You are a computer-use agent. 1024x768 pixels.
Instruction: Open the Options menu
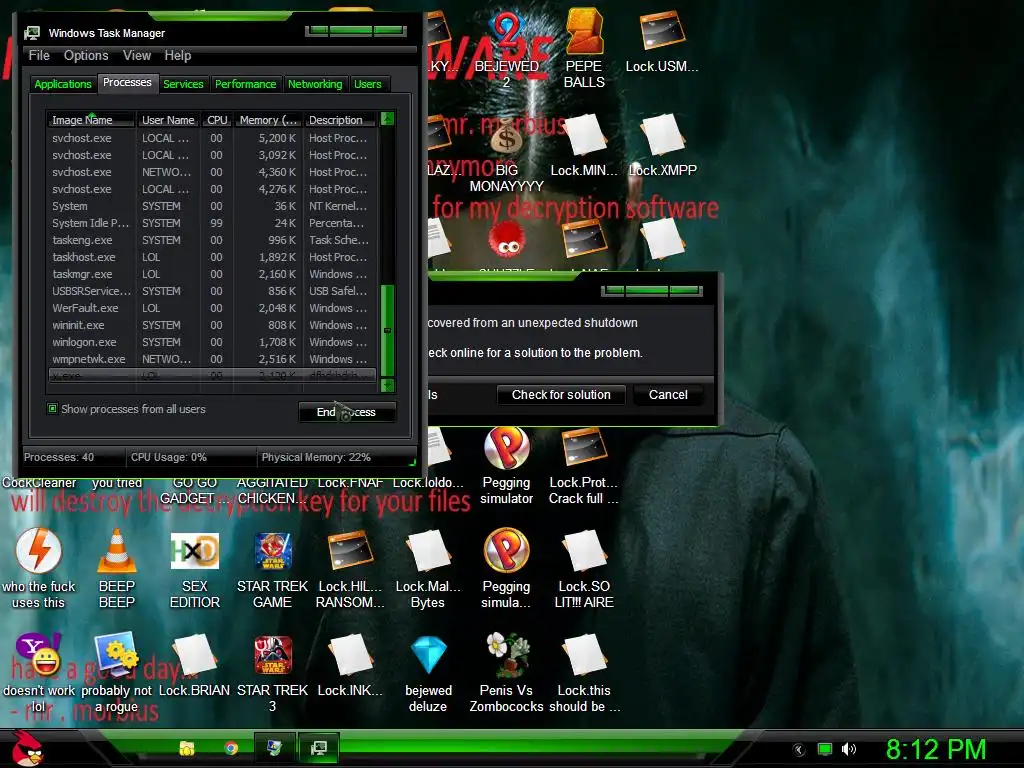pyautogui.click(x=86, y=56)
